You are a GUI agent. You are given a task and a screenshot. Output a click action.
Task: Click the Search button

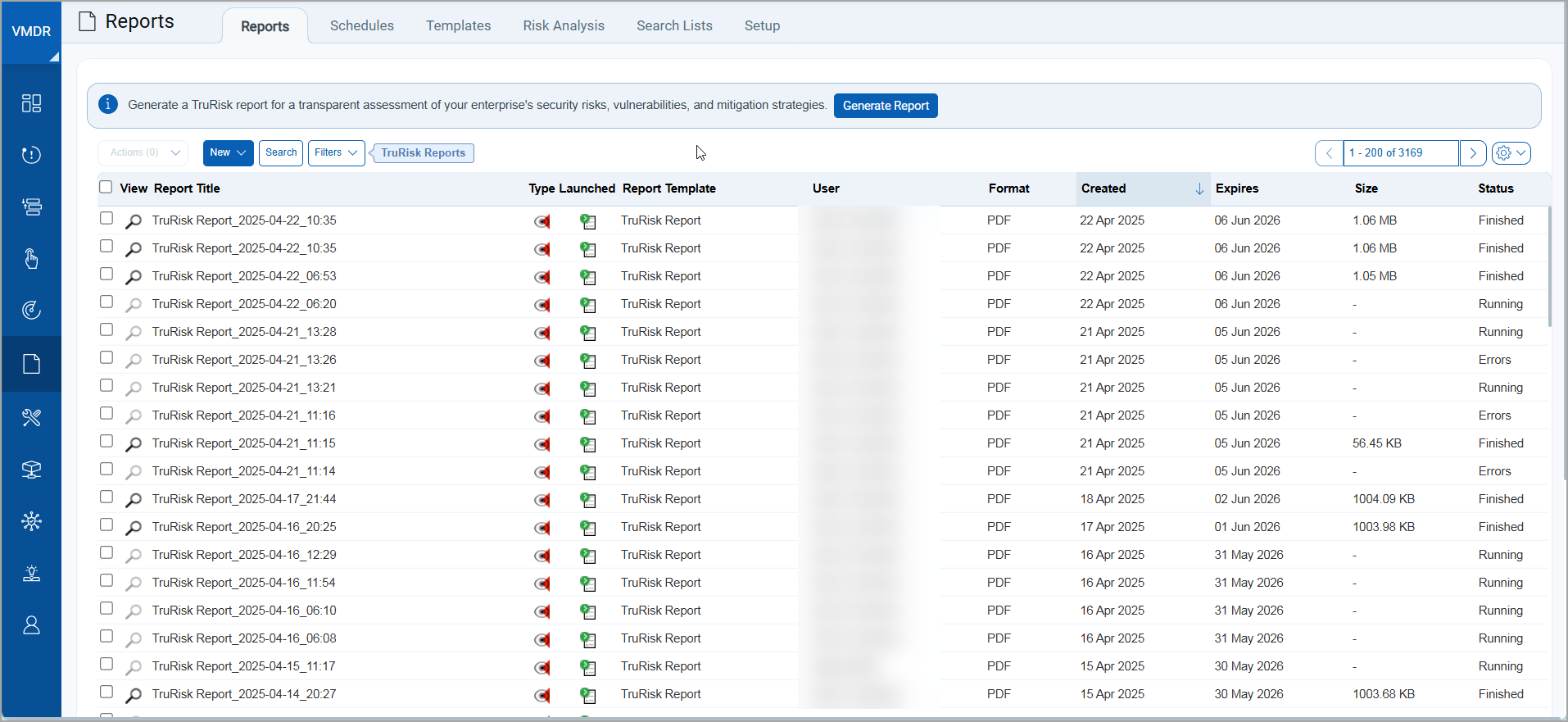click(281, 152)
